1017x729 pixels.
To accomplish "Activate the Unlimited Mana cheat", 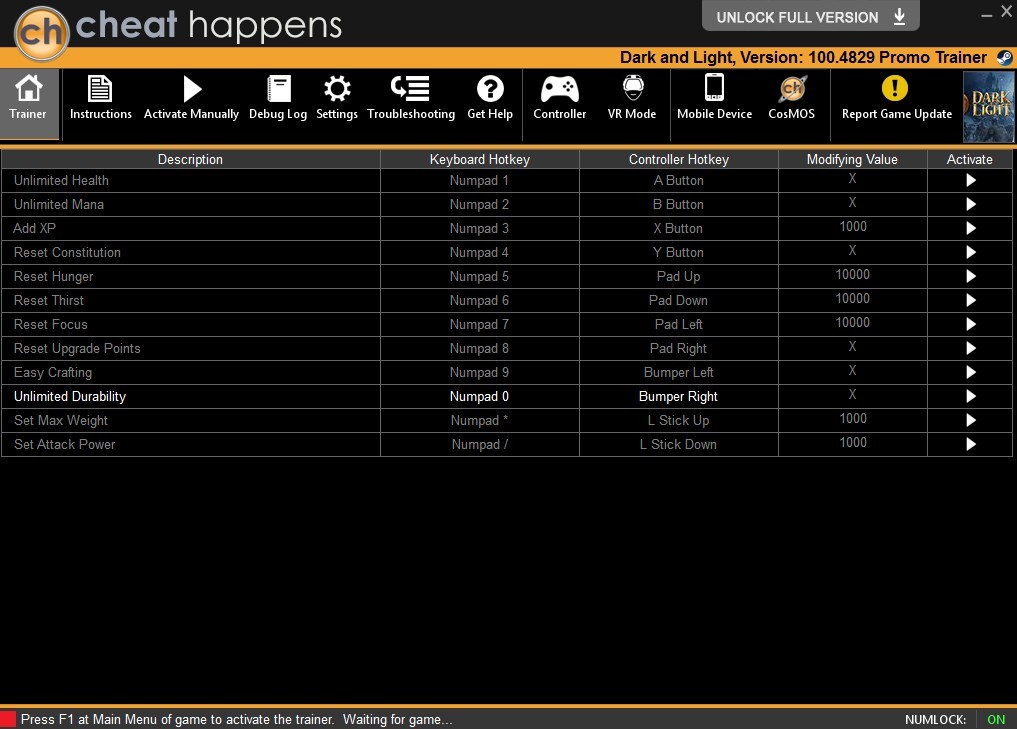I will click(x=970, y=204).
